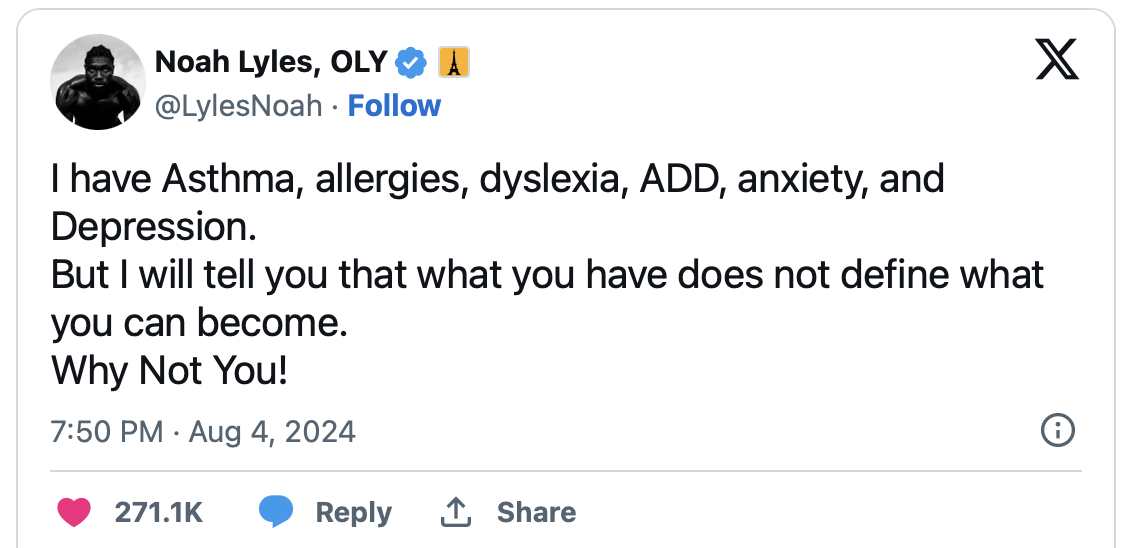Click the 'Reply' text label

coord(353,512)
